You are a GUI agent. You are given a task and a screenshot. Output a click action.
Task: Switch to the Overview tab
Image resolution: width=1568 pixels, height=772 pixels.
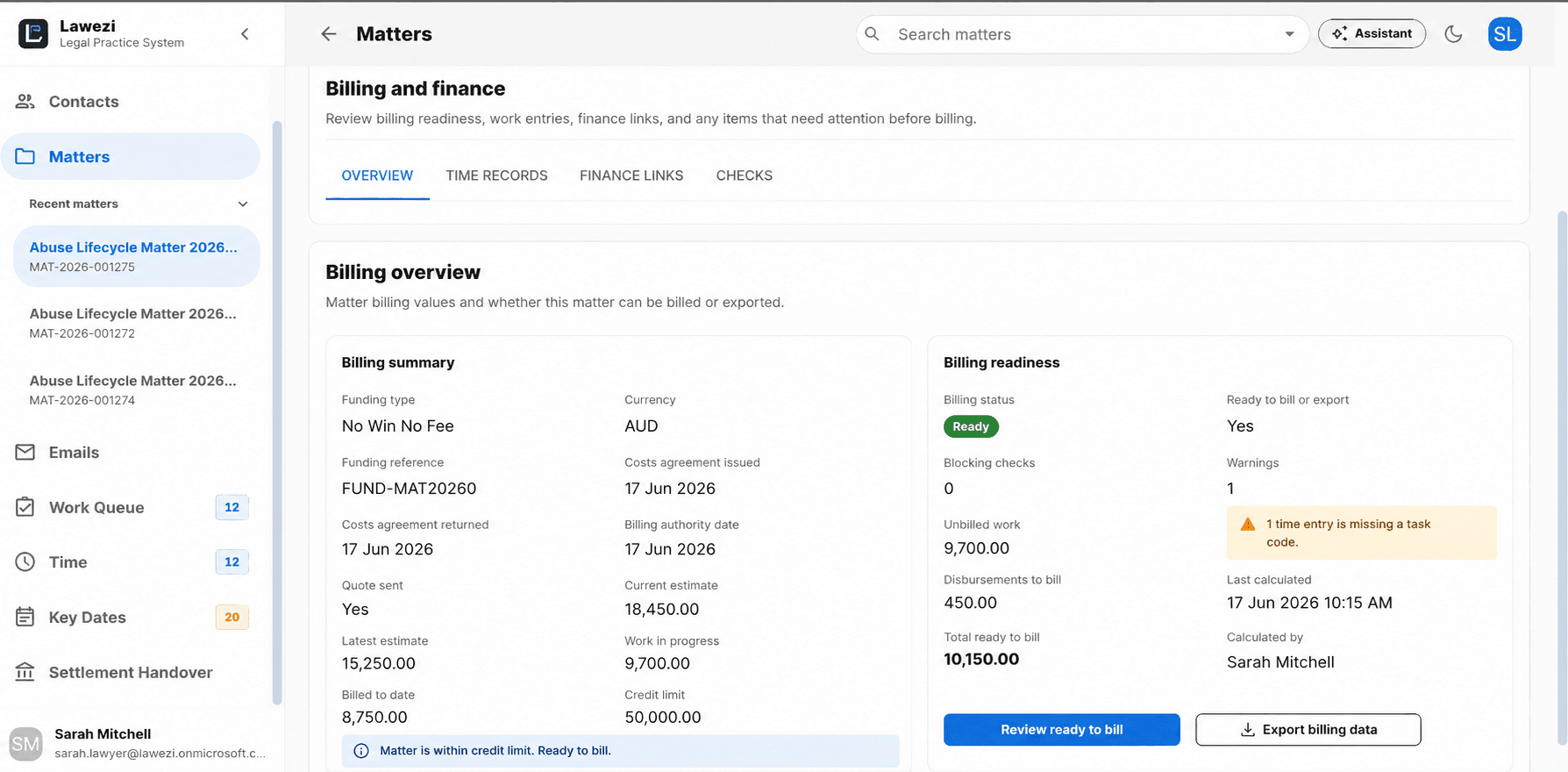377,175
